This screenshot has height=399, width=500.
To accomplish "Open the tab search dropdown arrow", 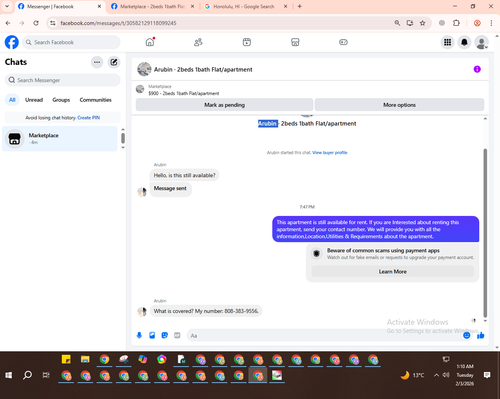I will 7,6.
